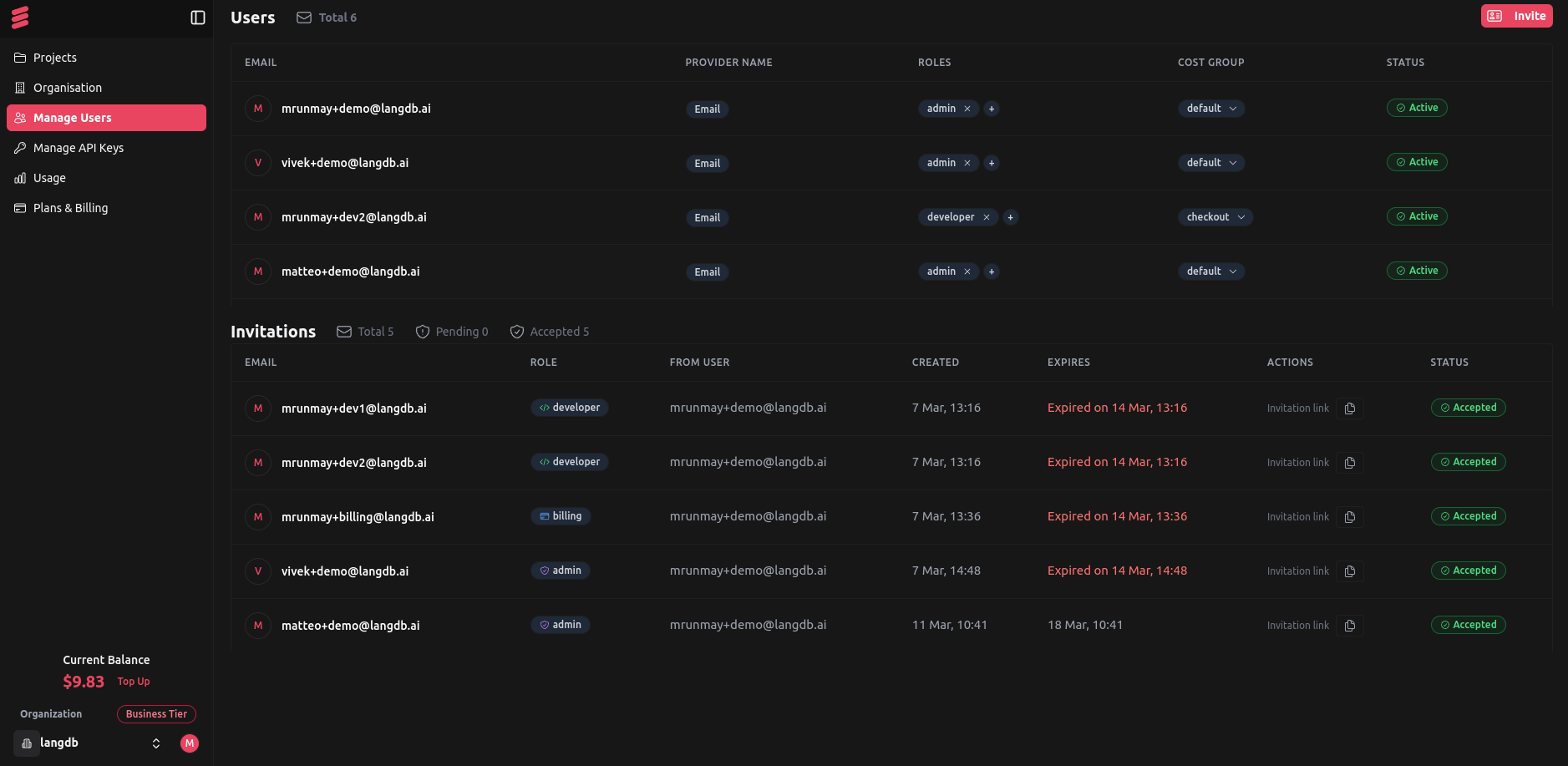1568x766 pixels.
Task: Copy invitation link for matteo+demo@langdb.ai
Action: (x=1348, y=625)
